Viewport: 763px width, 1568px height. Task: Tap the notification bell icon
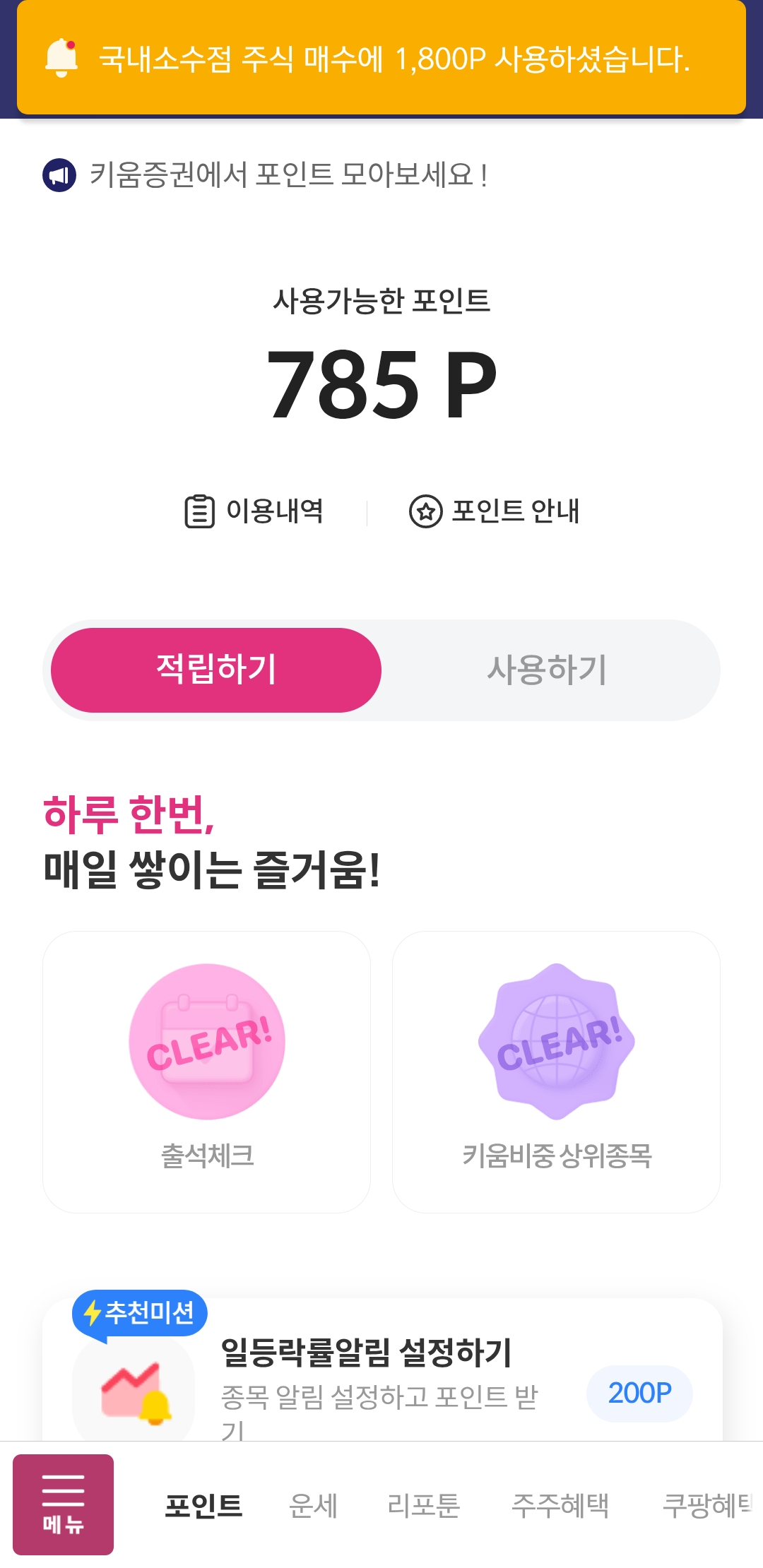point(61,58)
